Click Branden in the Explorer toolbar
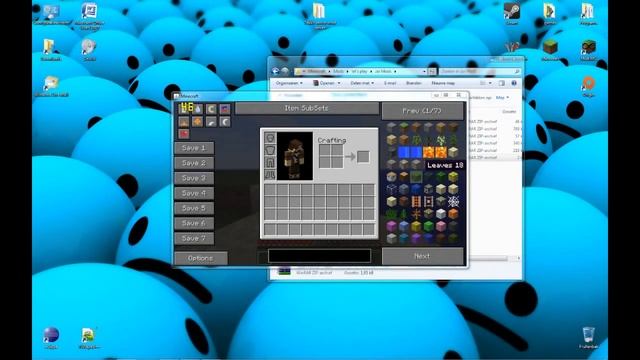This screenshot has width=640, height=360. 413,83
